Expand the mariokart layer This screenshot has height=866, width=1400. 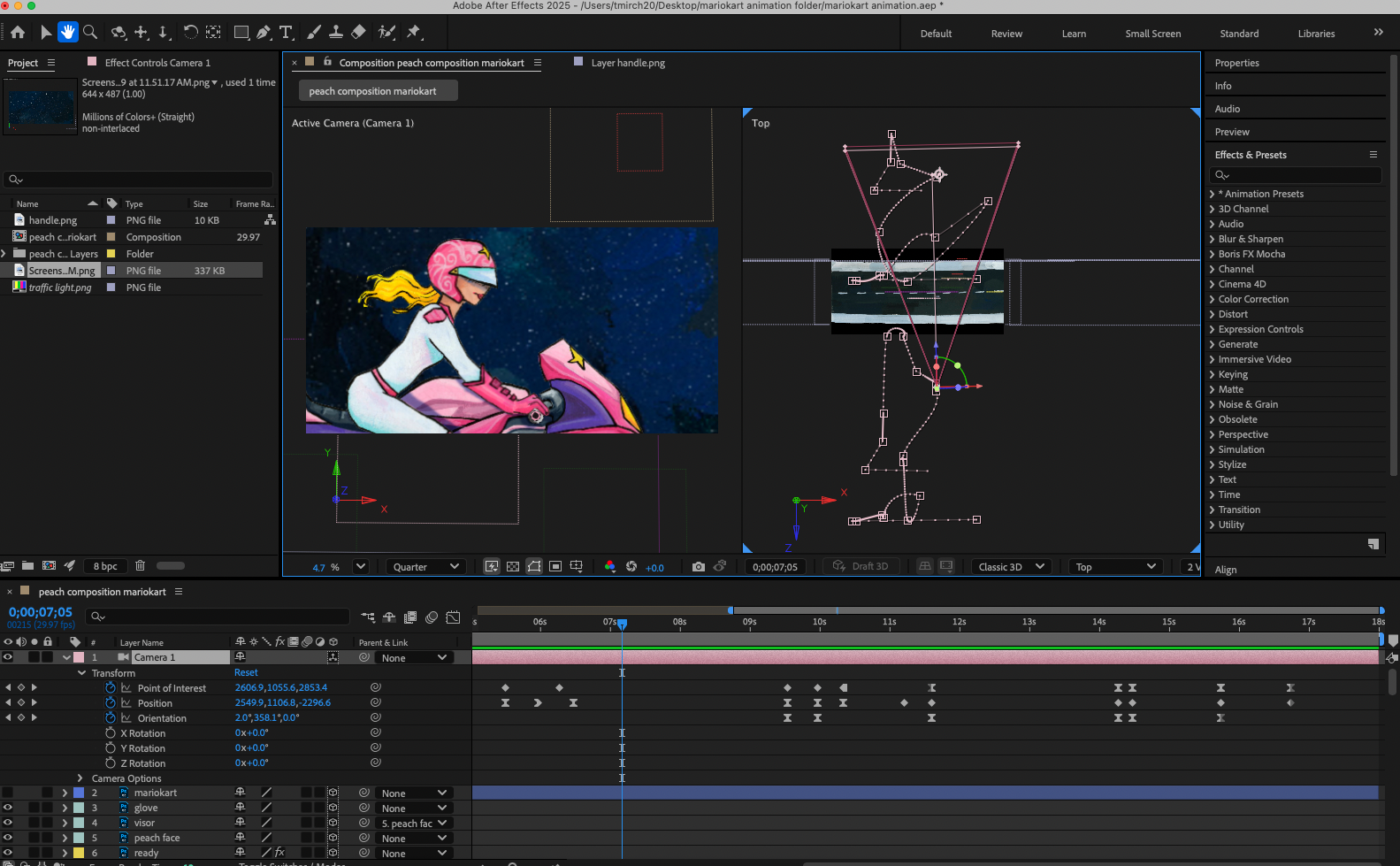[65, 793]
